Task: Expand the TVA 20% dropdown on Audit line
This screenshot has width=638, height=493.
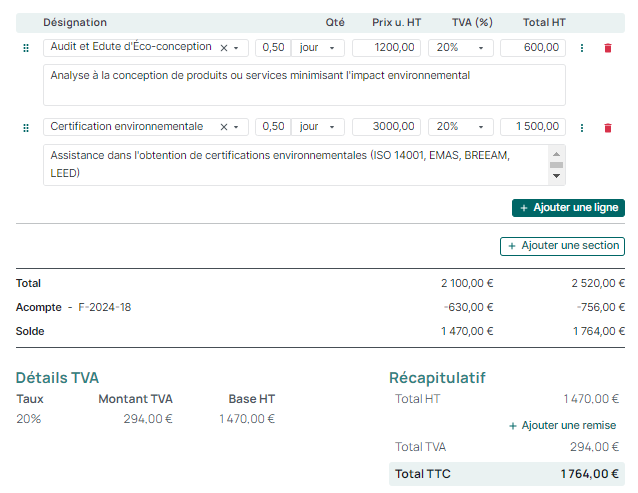Action: point(460,48)
